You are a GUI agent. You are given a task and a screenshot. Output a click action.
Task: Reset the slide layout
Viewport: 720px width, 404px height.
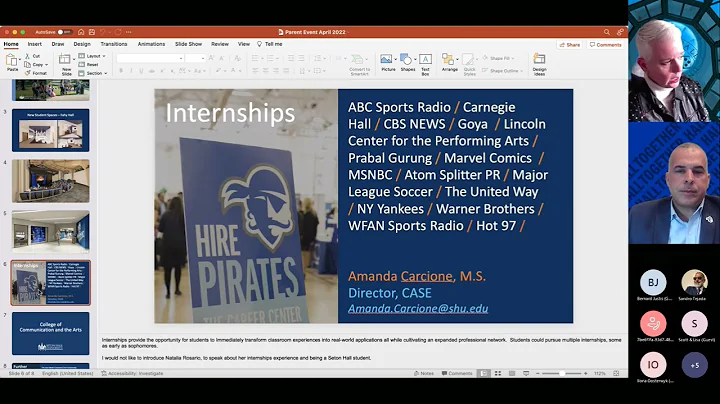pyautogui.click(x=89, y=65)
